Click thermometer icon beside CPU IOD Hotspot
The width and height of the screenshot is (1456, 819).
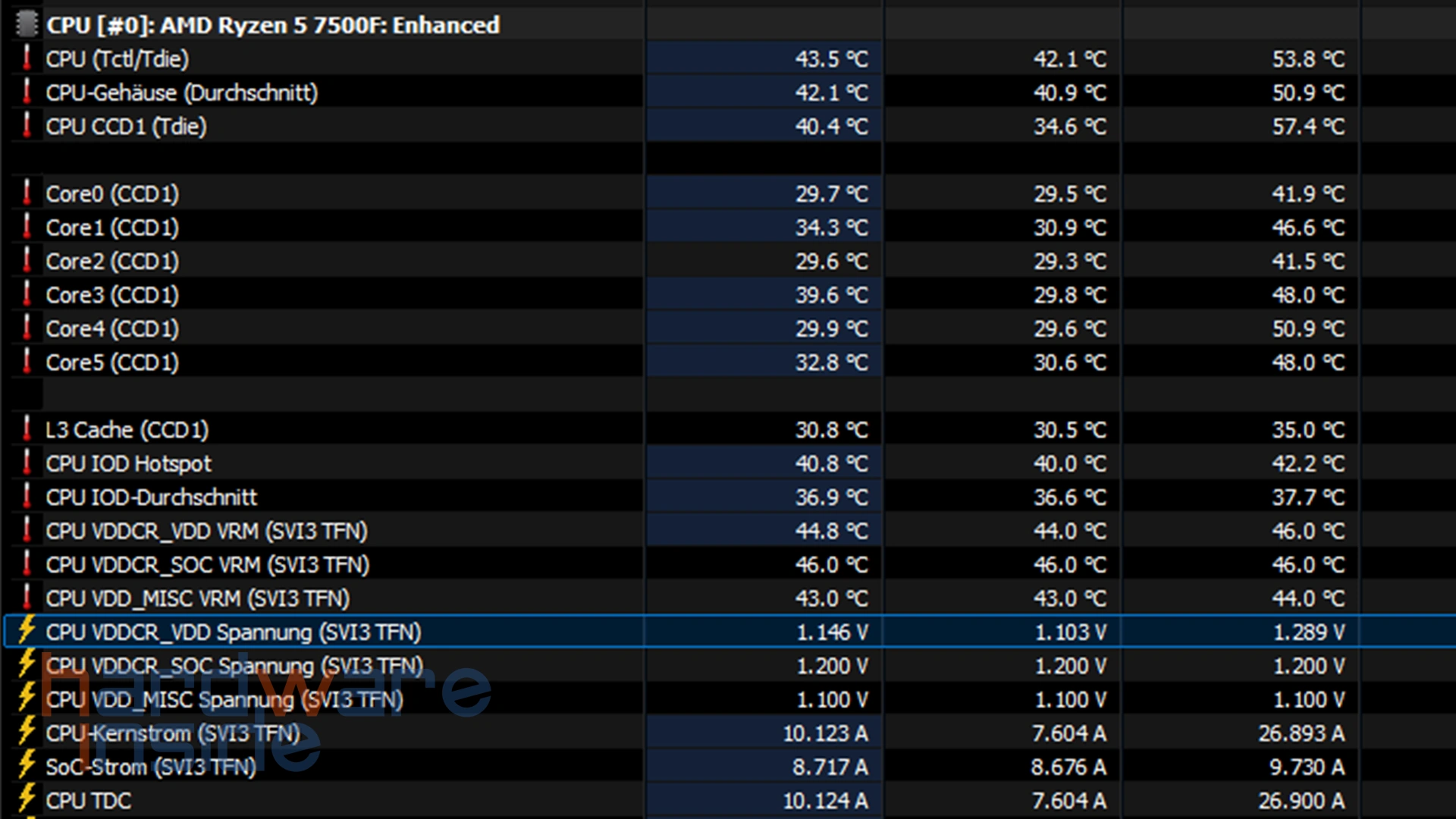[27, 463]
